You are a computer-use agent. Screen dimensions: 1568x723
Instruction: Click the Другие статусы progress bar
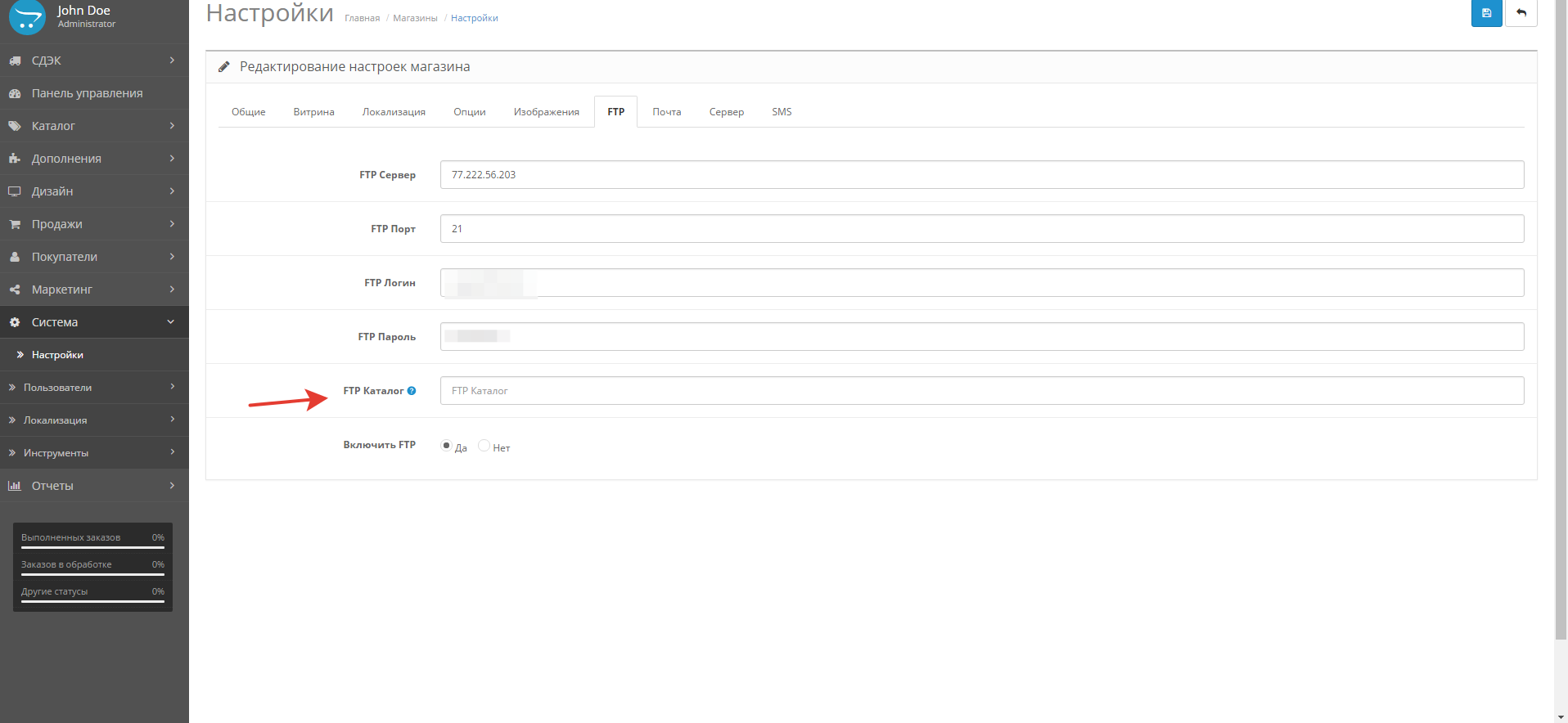tap(92, 602)
